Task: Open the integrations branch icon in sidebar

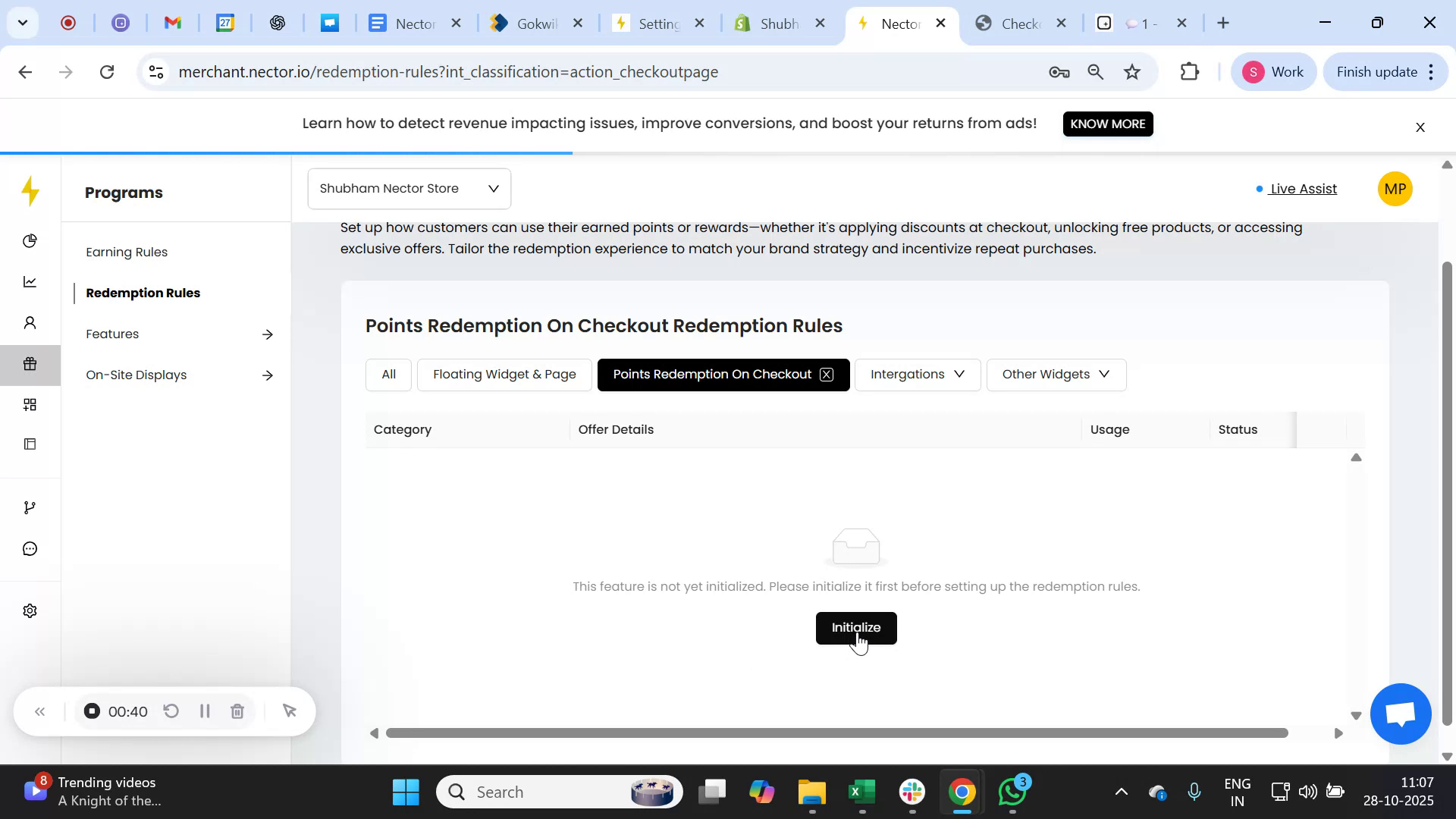Action: click(x=30, y=507)
